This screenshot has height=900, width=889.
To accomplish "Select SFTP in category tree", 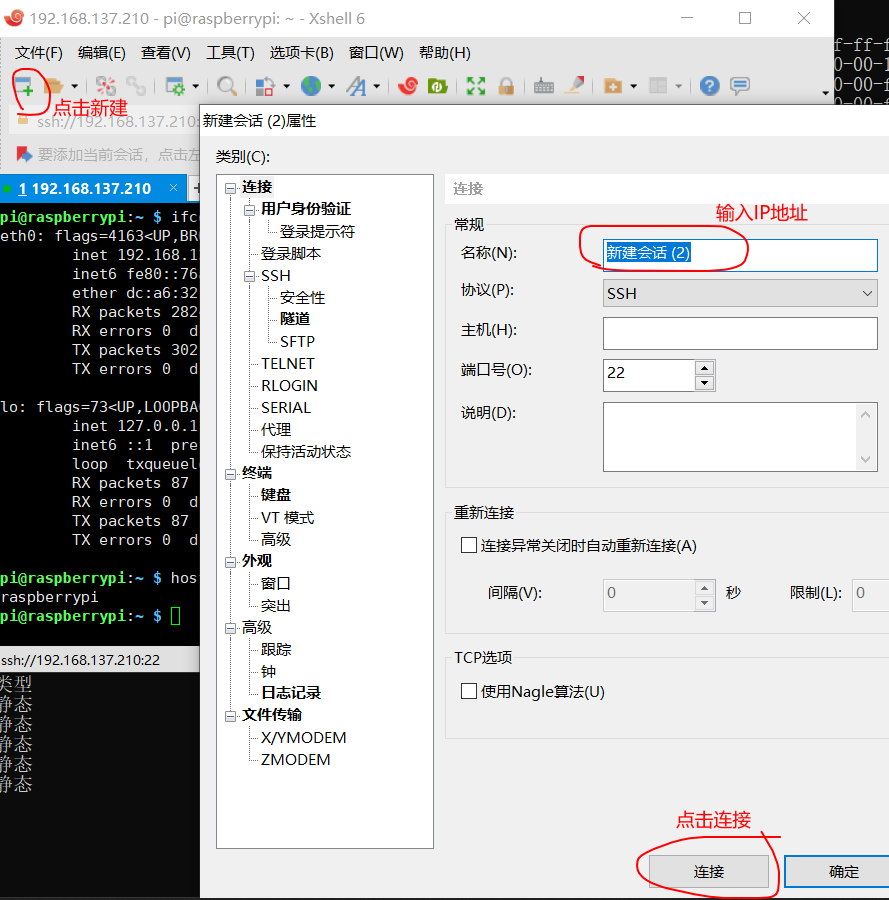I will (297, 342).
